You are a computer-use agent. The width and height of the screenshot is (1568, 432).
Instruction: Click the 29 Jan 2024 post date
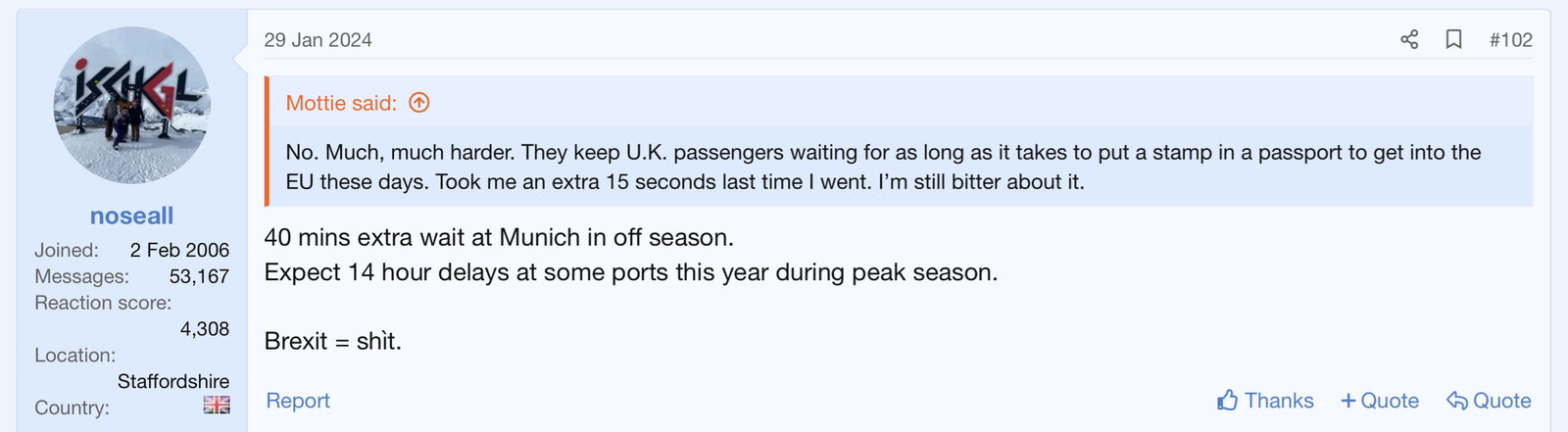318,40
